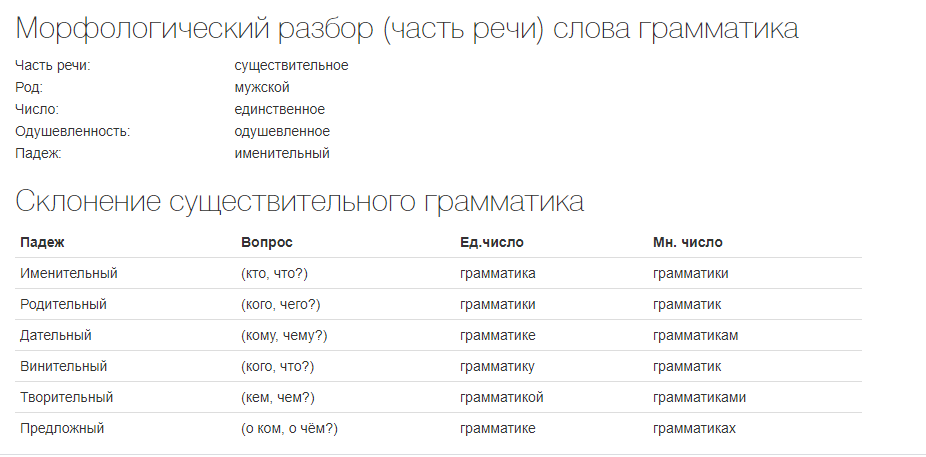Image resolution: width=926 pixels, height=457 pixels.
Task: Click the Падеж value именительный
Action: coord(282,154)
